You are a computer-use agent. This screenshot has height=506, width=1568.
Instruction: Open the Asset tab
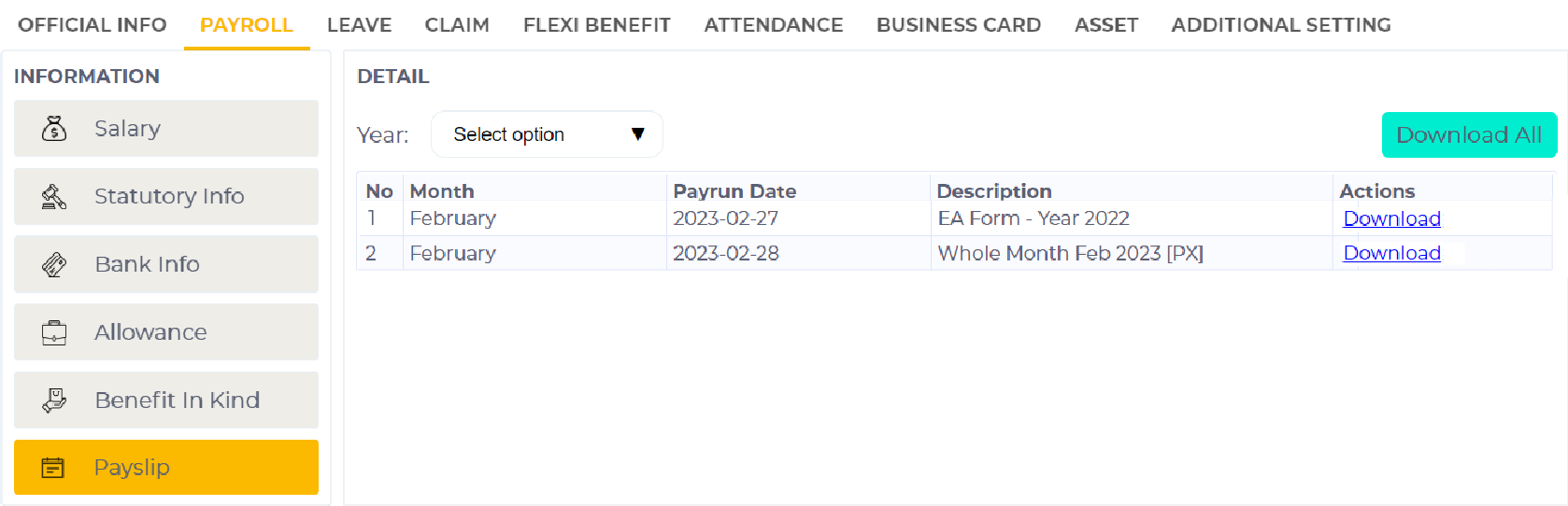pyautogui.click(x=1105, y=25)
